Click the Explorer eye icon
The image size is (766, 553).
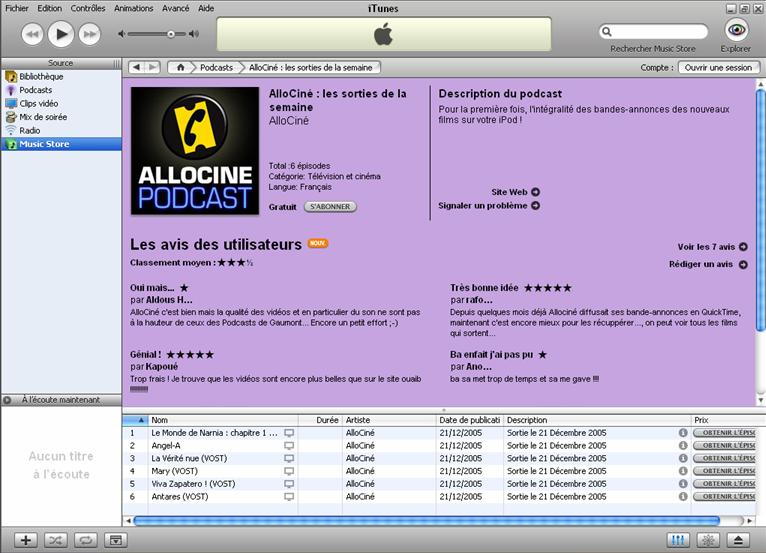(x=736, y=30)
